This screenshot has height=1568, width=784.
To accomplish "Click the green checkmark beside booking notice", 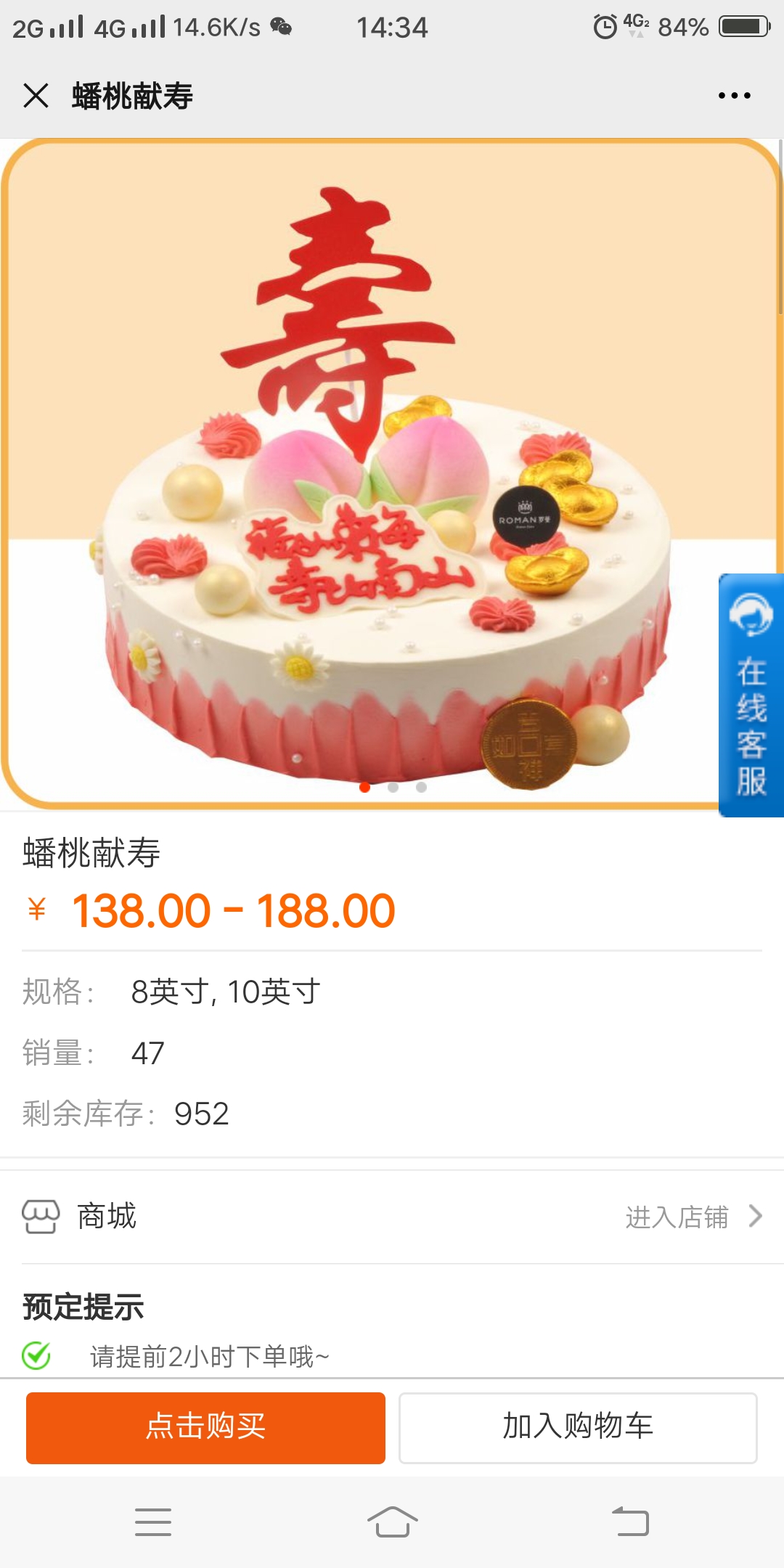I will click(x=36, y=1355).
